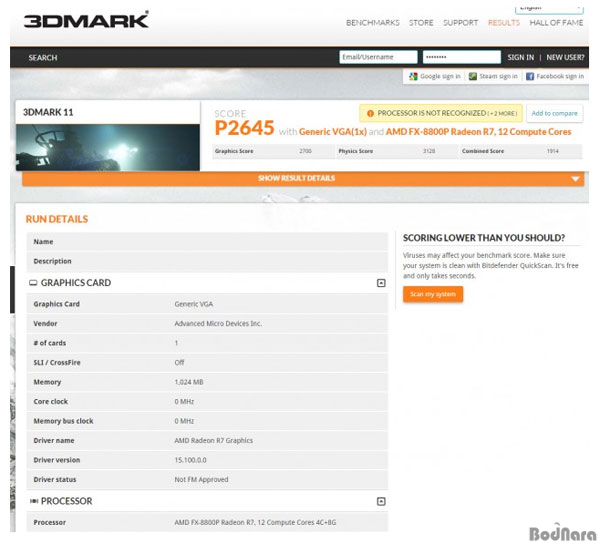The height and width of the screenshot is (544, 600).
Task: Open the Hall of Fame page
Action: point(556,23)
